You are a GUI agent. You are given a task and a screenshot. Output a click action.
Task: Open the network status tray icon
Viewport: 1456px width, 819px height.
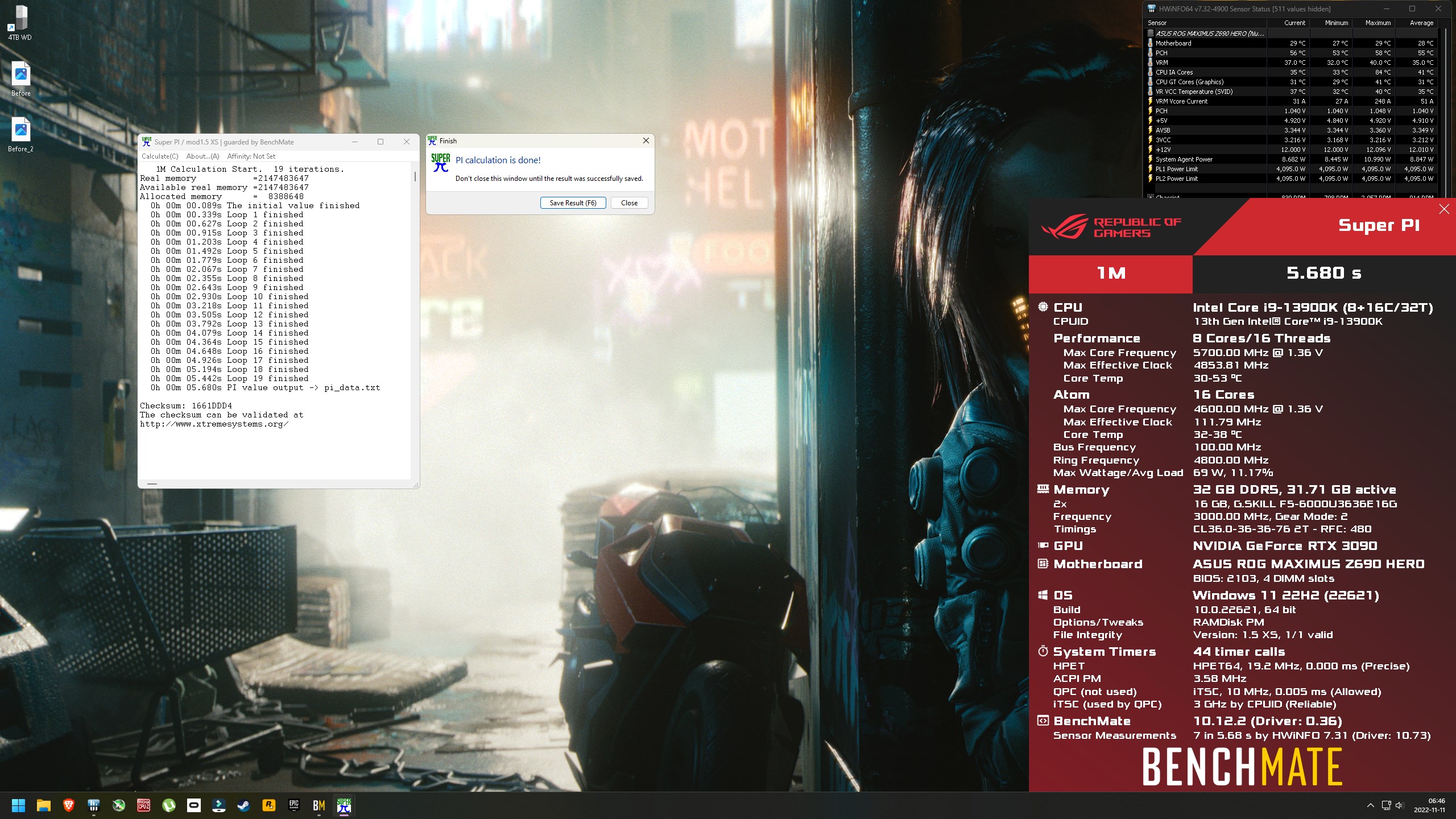[x=1387, y=805]
